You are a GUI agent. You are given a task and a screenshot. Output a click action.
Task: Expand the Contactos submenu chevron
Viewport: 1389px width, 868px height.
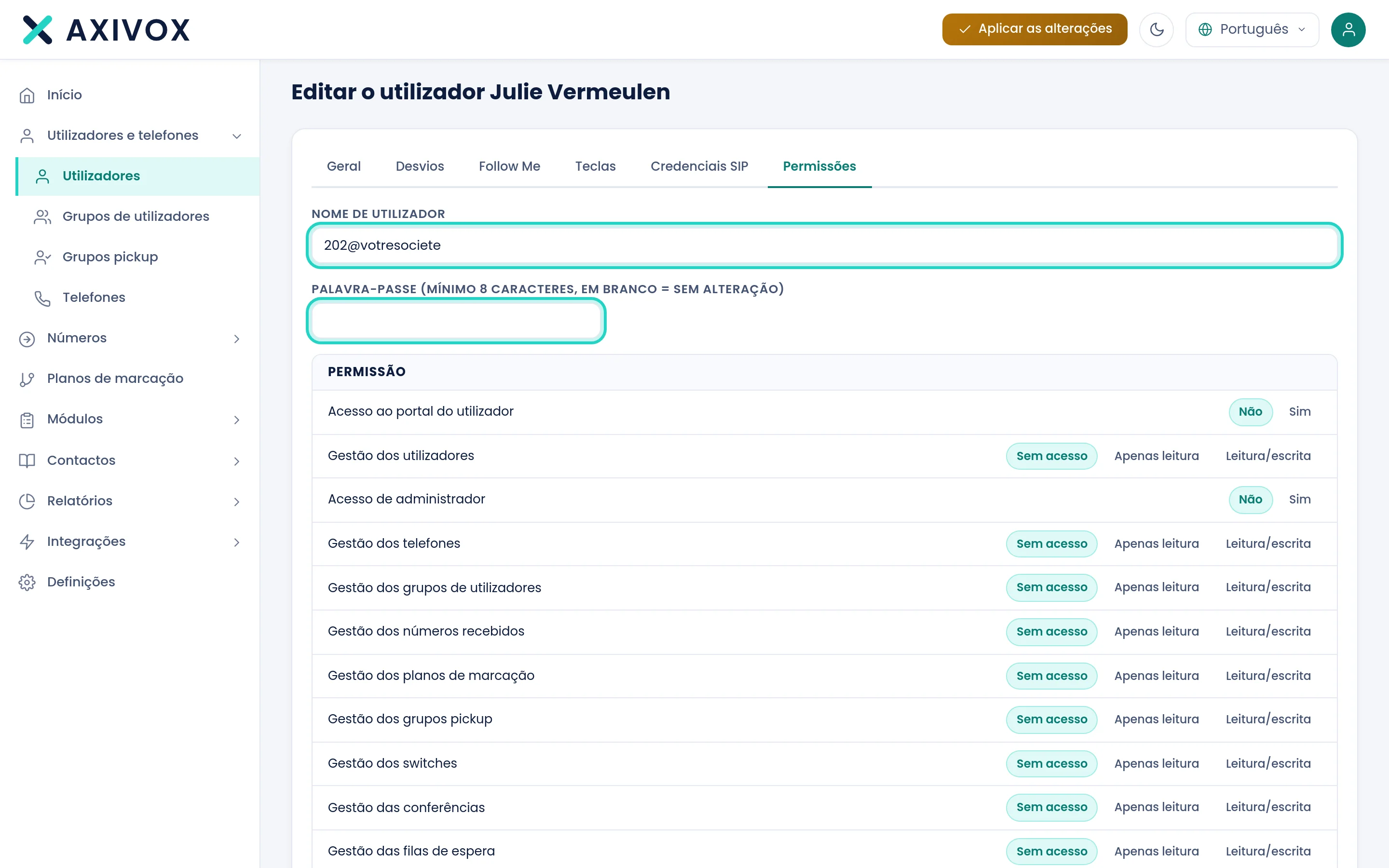(236, 461)
